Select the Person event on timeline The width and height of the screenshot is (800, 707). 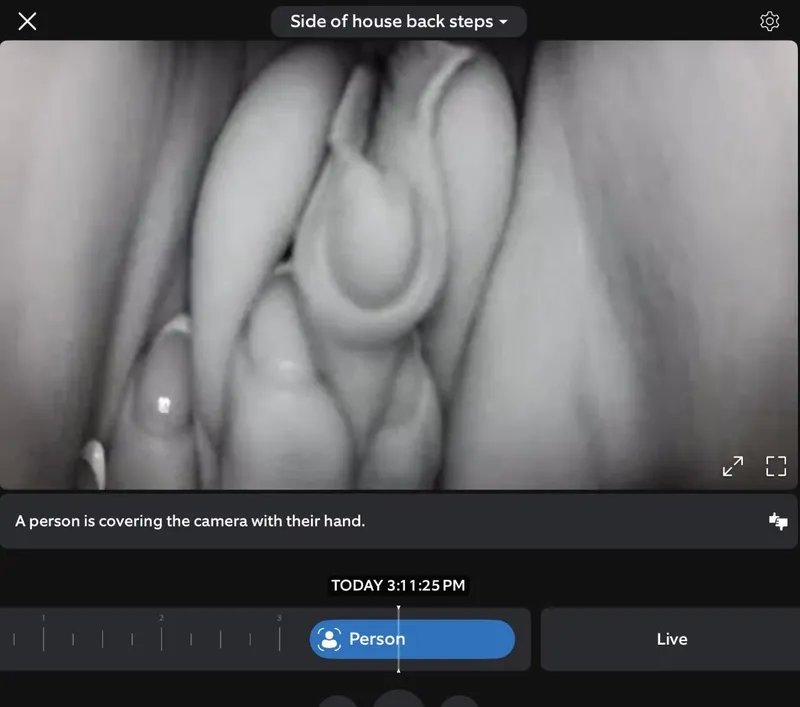click(x=412, y=639)
